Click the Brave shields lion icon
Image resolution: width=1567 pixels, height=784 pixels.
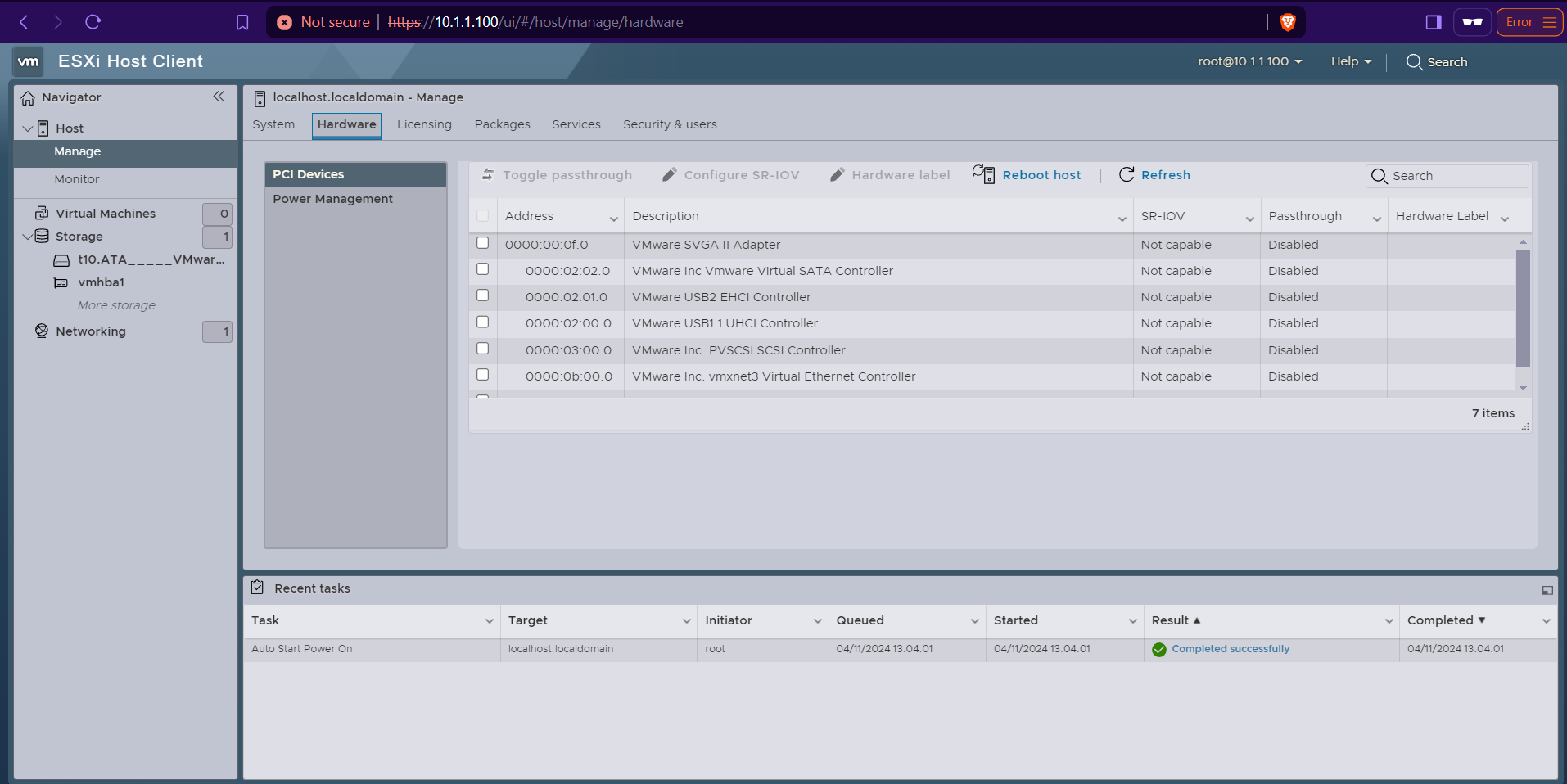tap(1288, 22)
